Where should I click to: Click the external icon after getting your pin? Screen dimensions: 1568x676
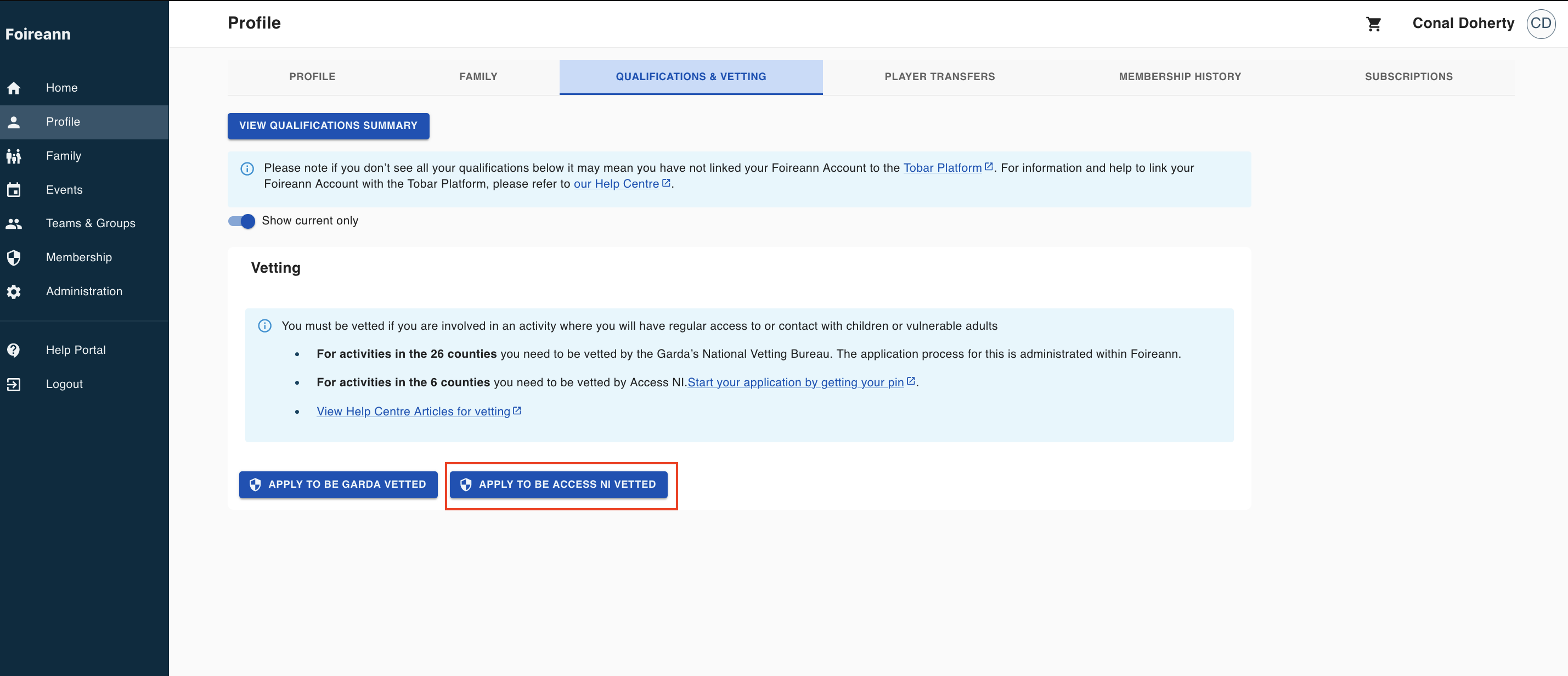pyautogui.click(x=911, y=381)
